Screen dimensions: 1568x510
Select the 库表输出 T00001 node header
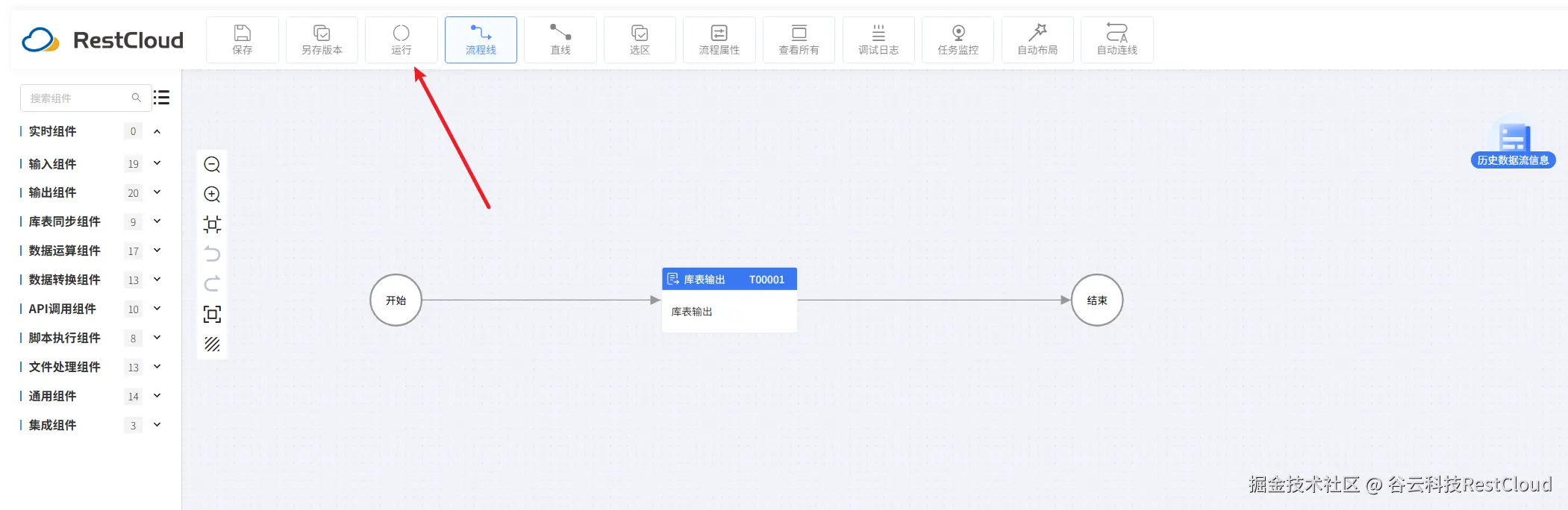point(729,279)
